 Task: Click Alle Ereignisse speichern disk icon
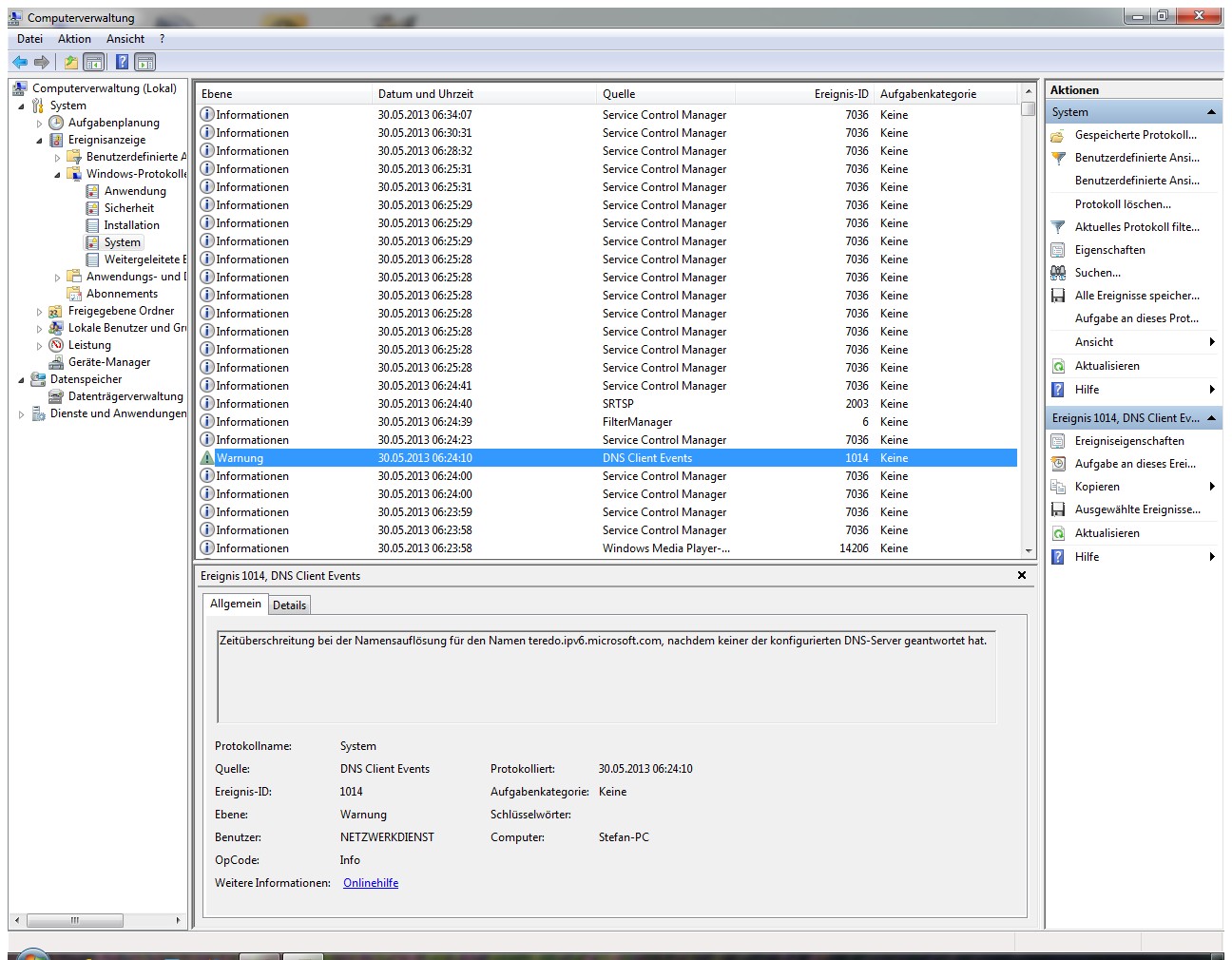click(1058, 296)
